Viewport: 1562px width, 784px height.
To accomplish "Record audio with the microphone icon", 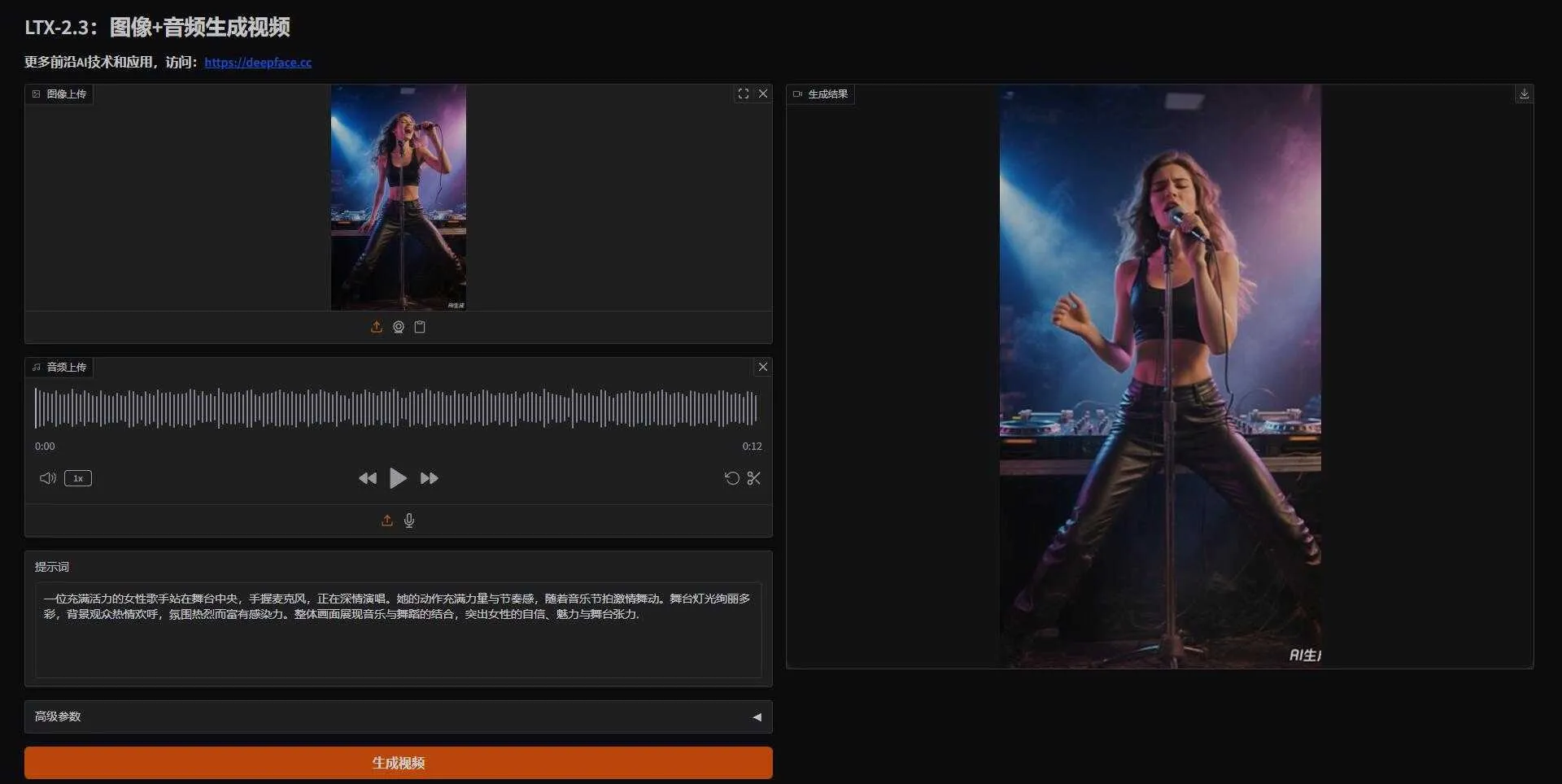I will [x=408, y=520].
